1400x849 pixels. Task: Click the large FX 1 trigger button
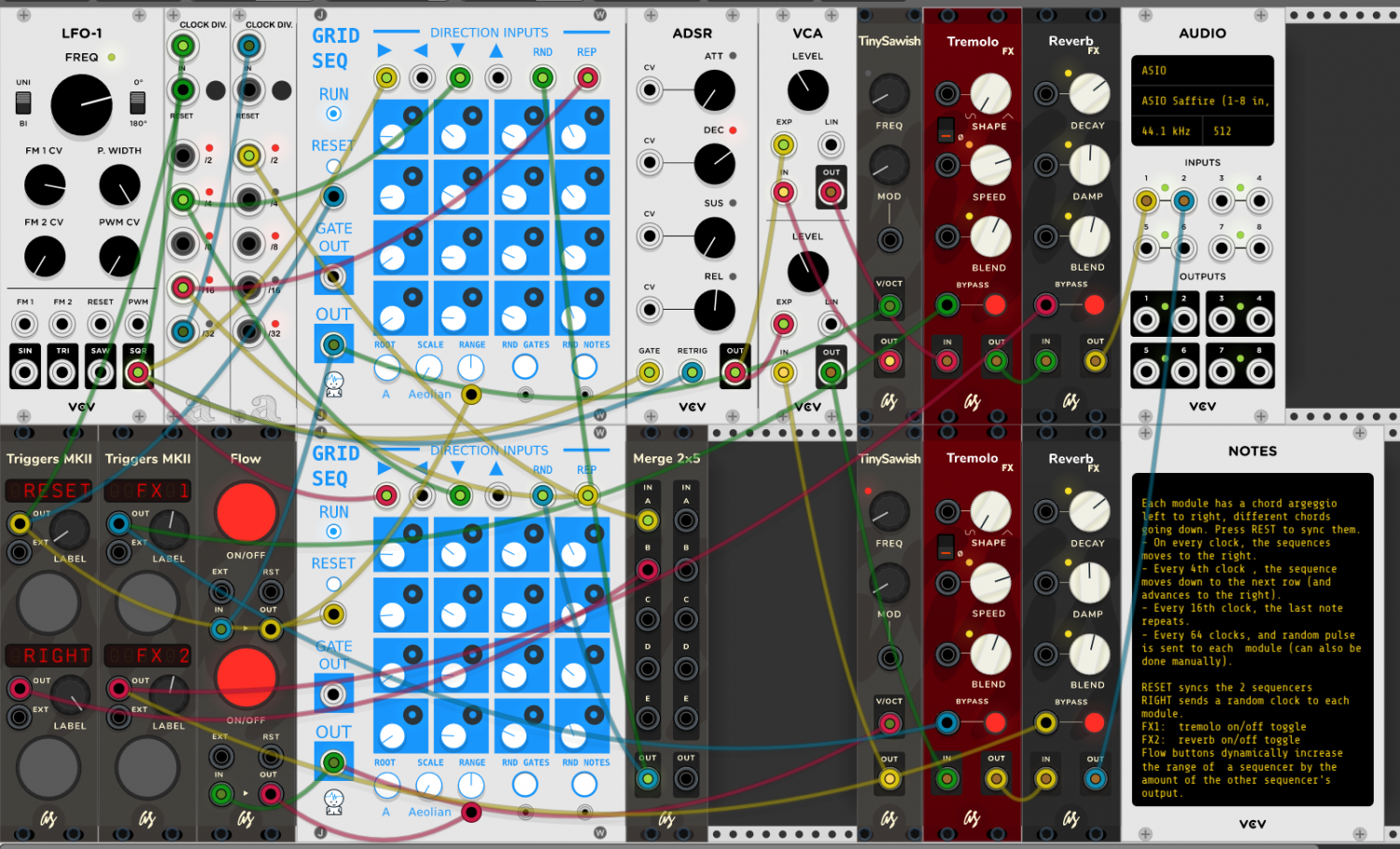(x=147, y=602)
